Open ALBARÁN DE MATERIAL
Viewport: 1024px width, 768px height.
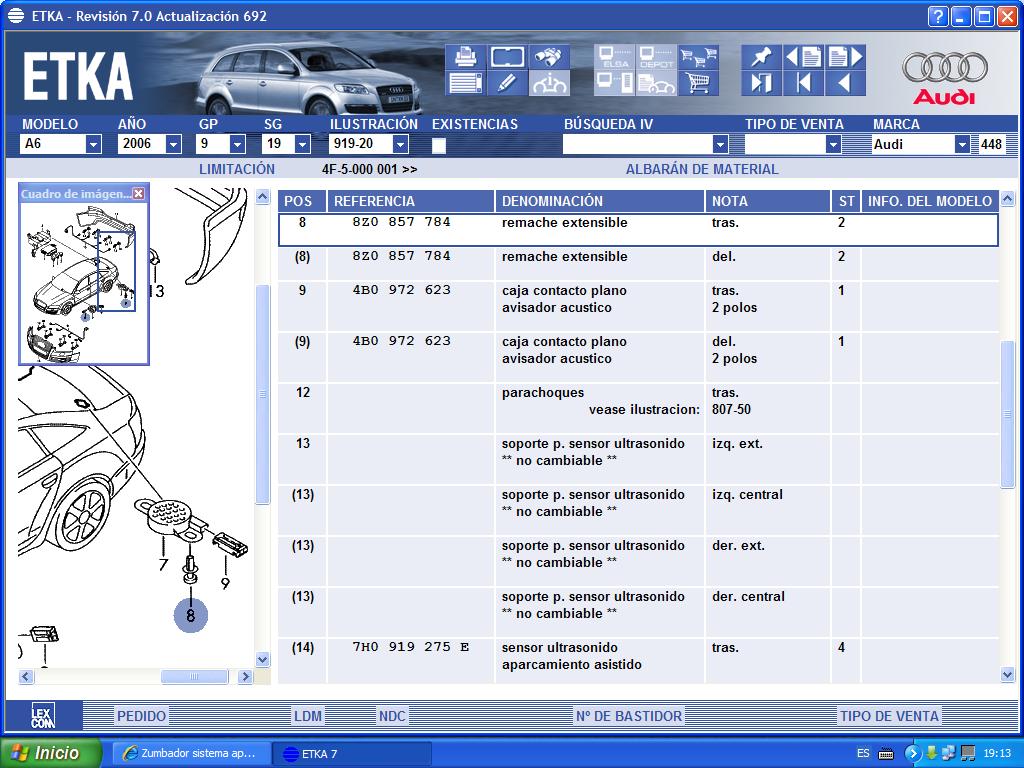[702, 169]
